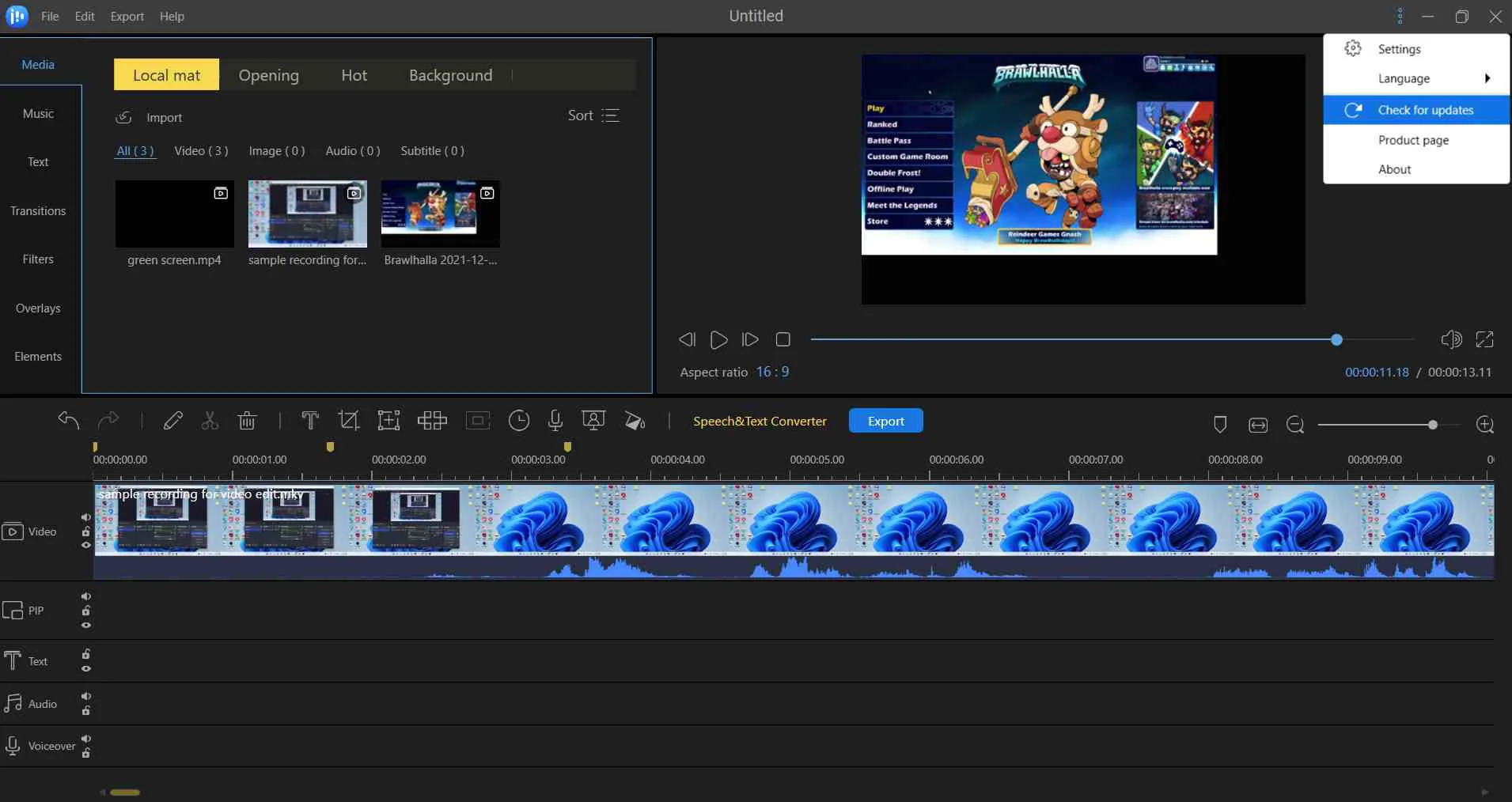The image size is (1512, 802).
Task: Click the Undo arrow icon
Action: click(x=68, y=420)
